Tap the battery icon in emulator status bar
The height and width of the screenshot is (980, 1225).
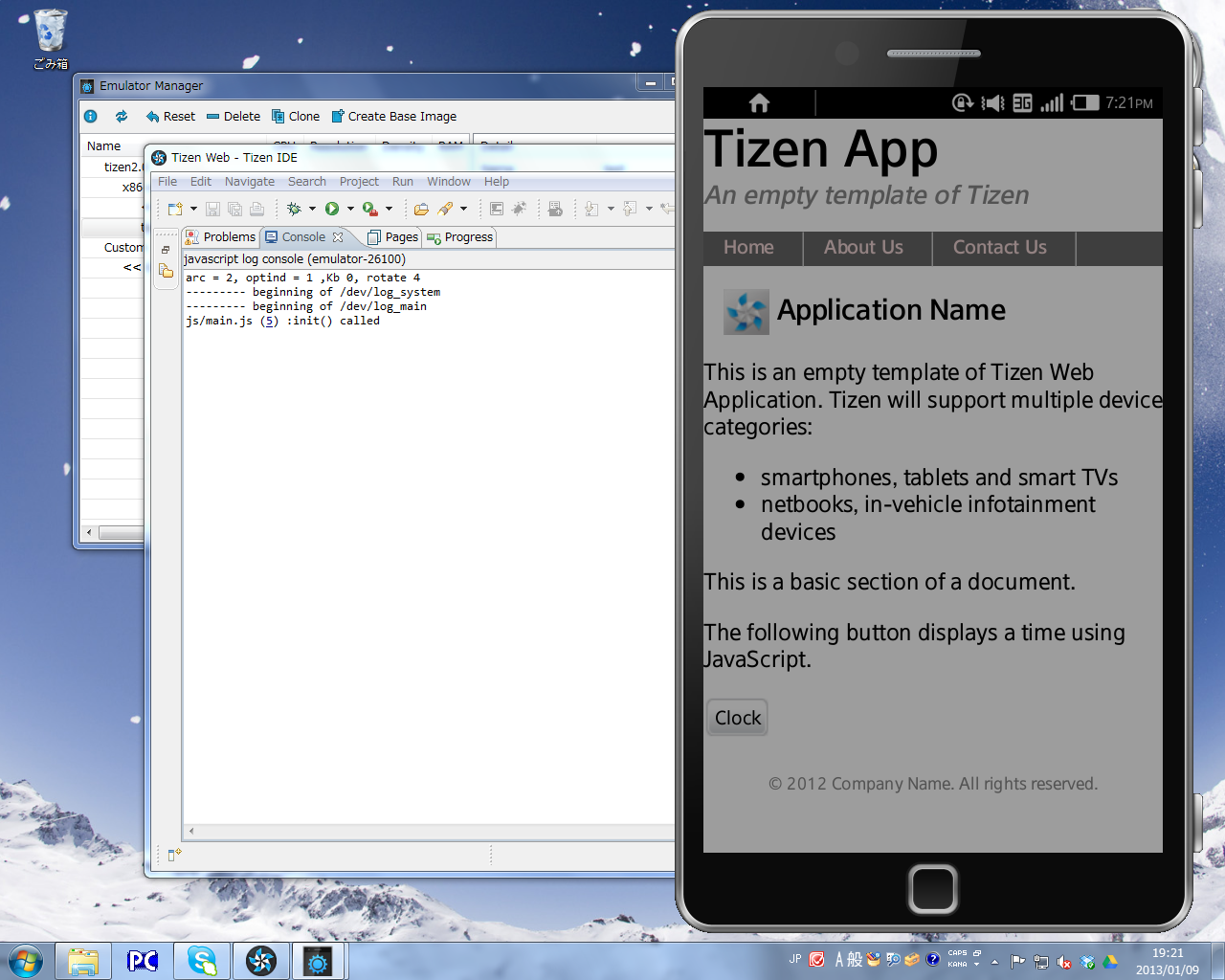[1085, 102]
